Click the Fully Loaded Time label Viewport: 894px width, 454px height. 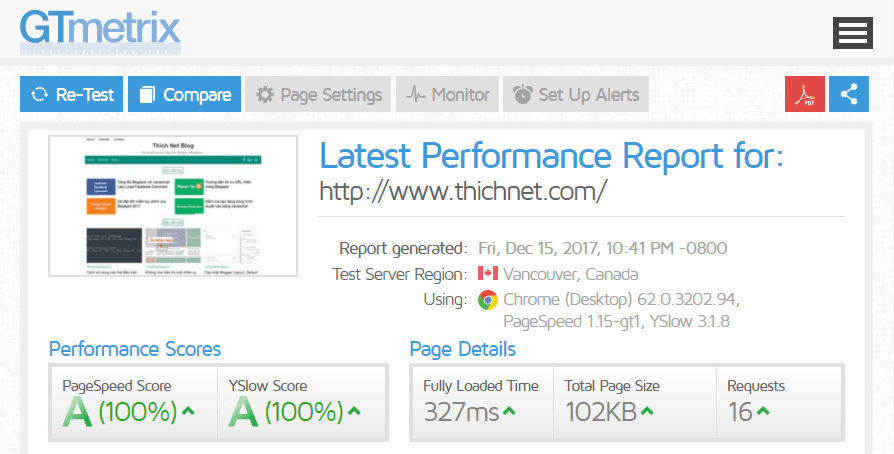(x=481, y=386)
